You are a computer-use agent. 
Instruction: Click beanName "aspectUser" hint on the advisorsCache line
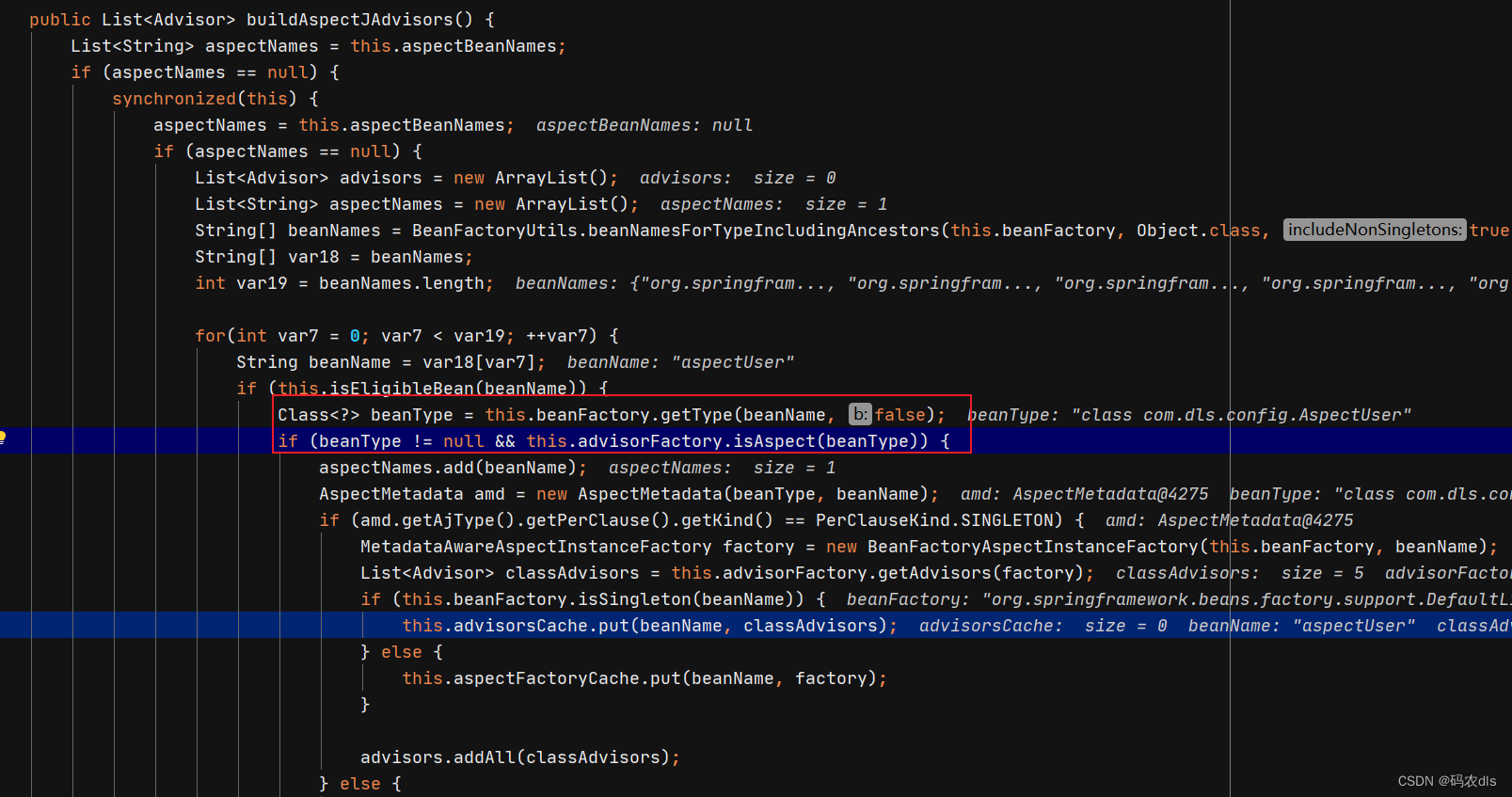(1301, 626)
